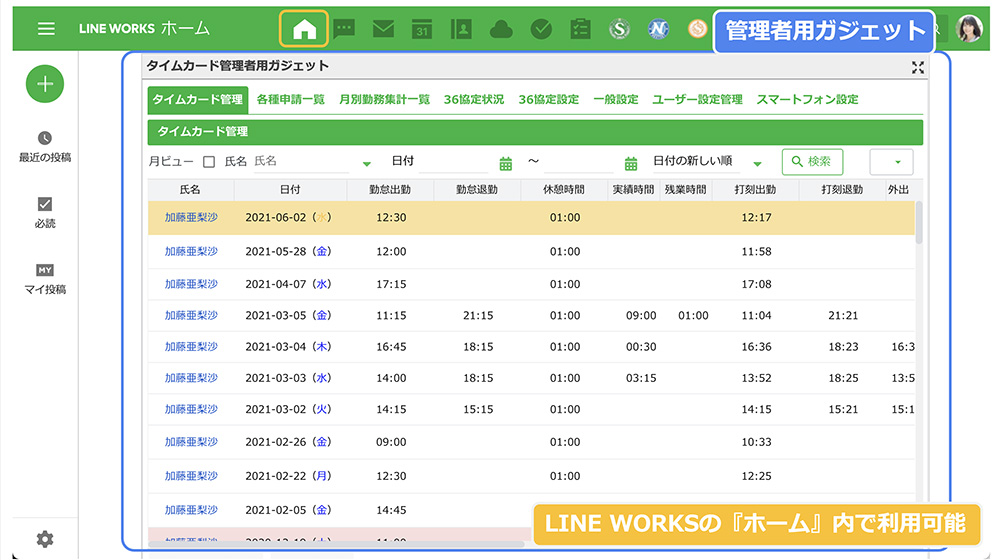Click the 勤怠出勤 column header

pyautogui.click(x=390, y=190)
